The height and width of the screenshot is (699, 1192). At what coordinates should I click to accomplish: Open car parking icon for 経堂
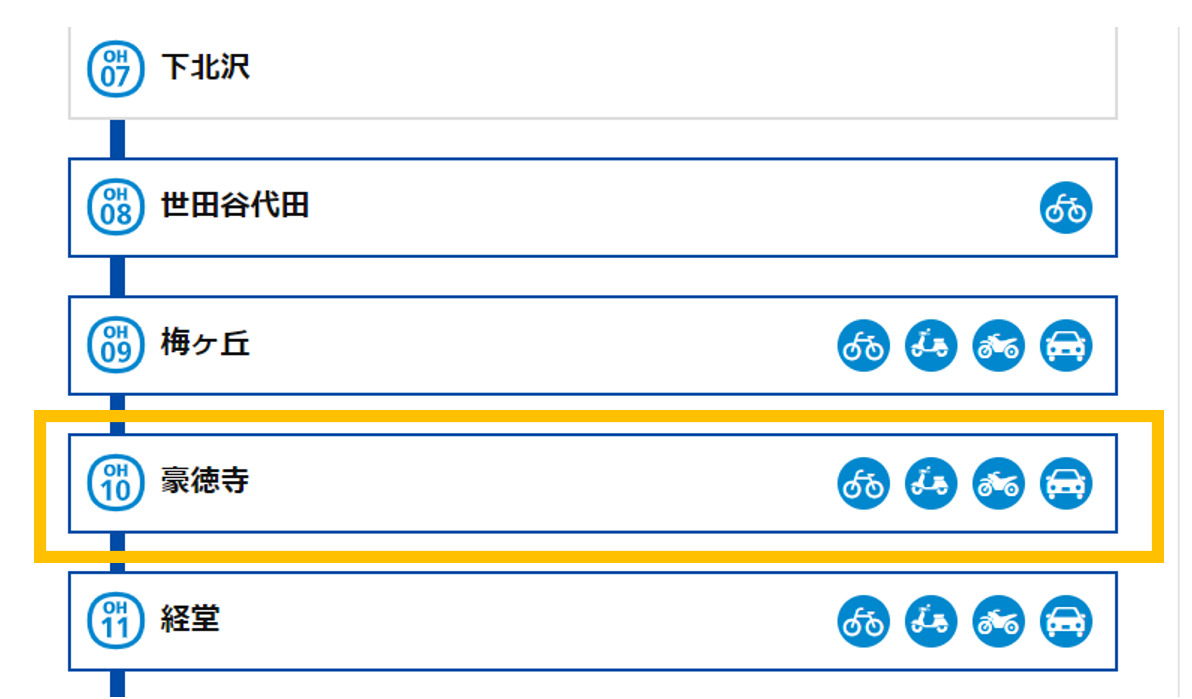pos(1066,621)
